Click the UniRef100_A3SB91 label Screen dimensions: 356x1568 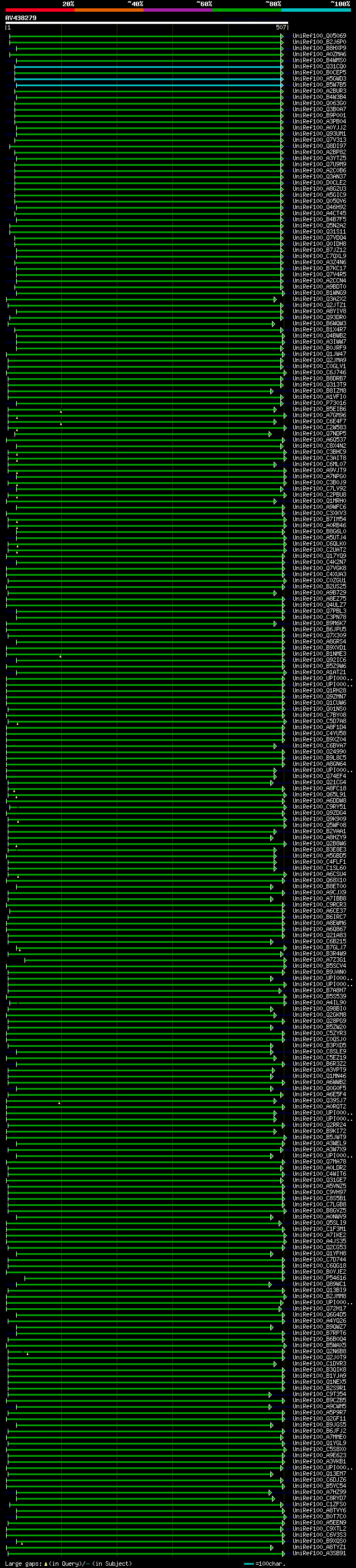pos(319,1554)
